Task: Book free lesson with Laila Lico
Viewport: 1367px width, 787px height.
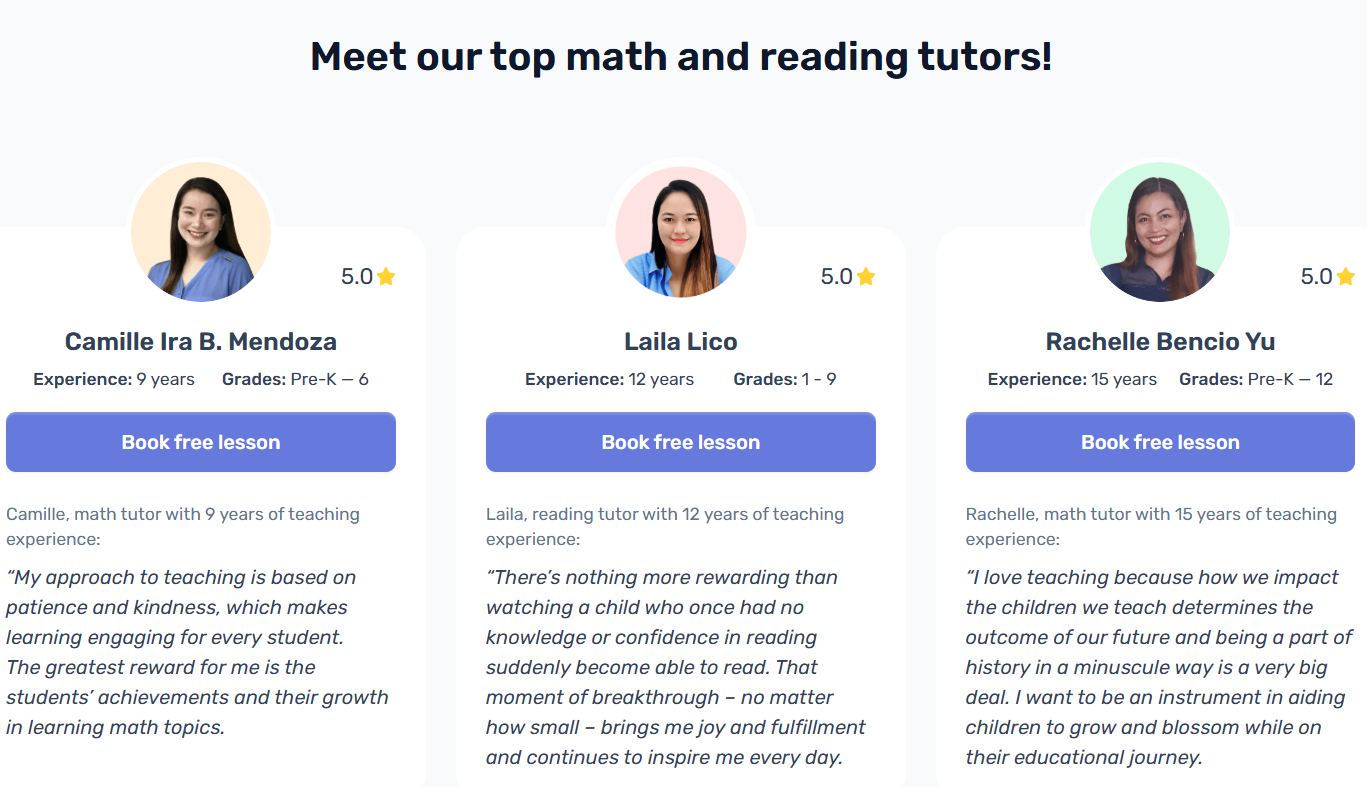Action: pyautogui.click(x=680, y=441)
